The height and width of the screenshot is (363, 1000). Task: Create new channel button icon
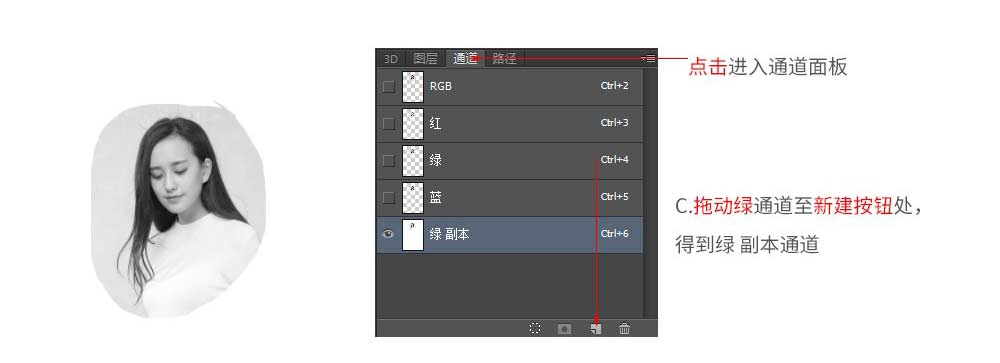pyautogui.click(x=596, y=329)
